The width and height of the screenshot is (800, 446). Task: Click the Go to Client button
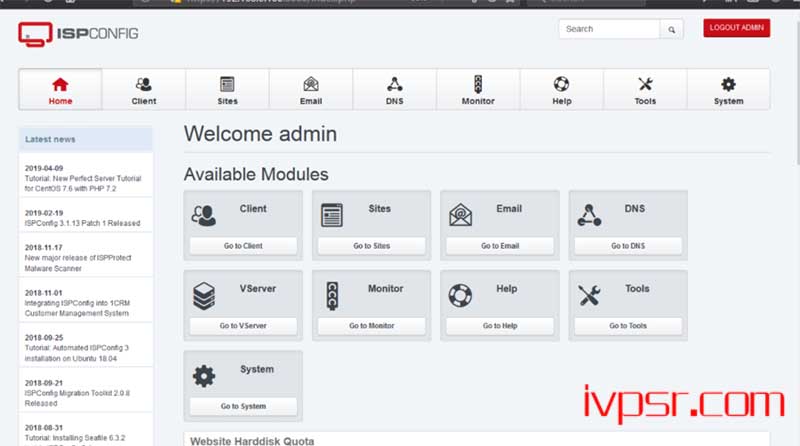(x=243, y=246)
